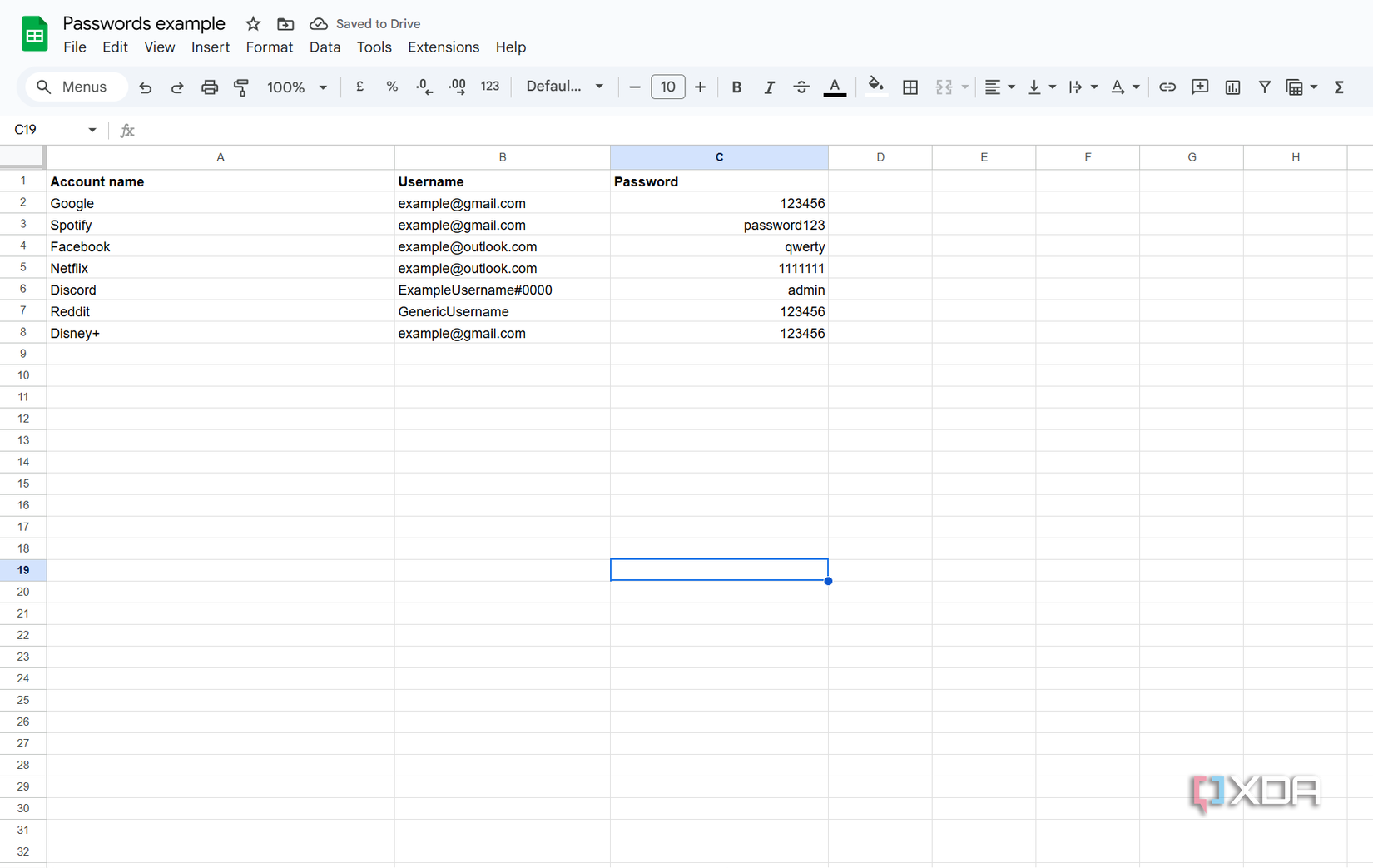
Task: Select column A header
Action: [220, 157]
